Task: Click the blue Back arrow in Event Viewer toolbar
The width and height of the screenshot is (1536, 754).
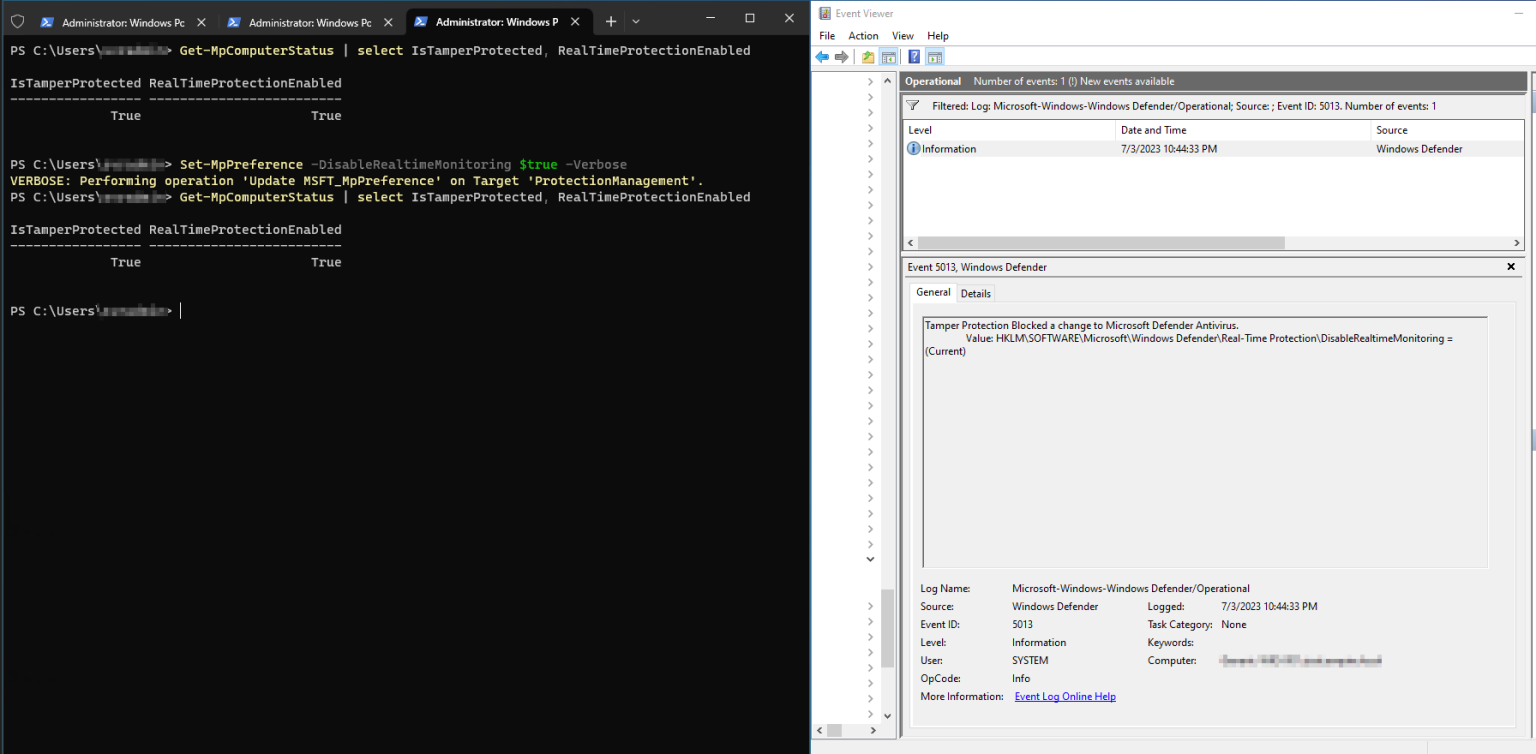Action: (x=822, y=57)
